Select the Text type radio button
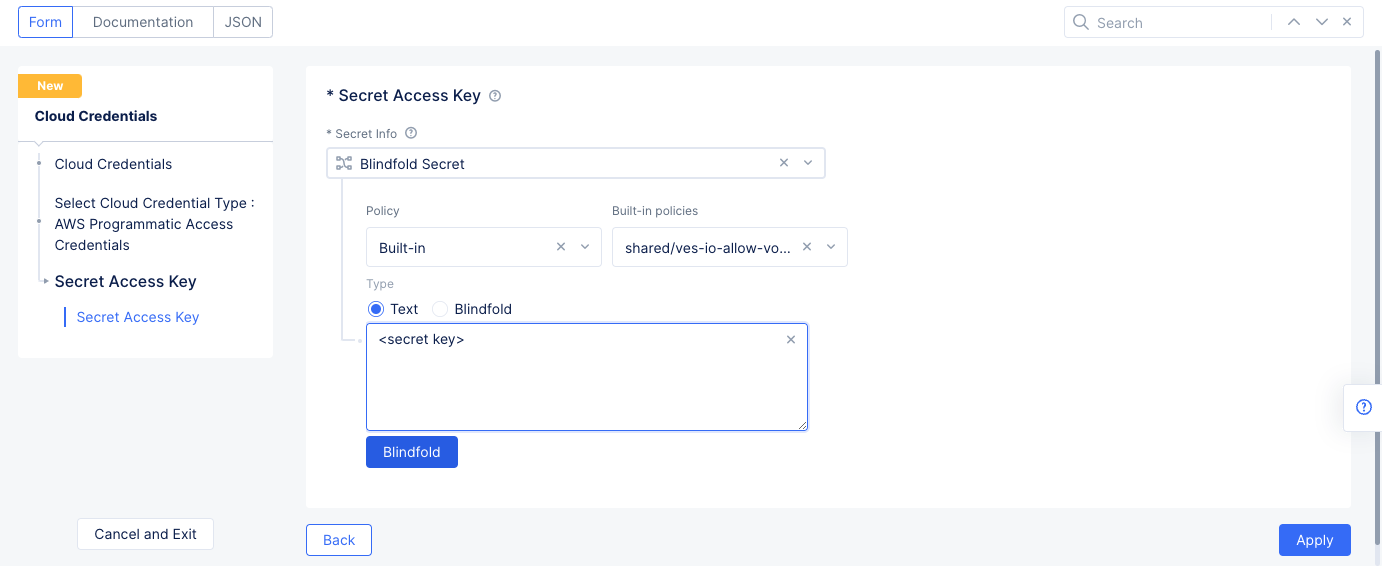The width and height of the screenshot is (1382, 566). click(x=376, y=309)
